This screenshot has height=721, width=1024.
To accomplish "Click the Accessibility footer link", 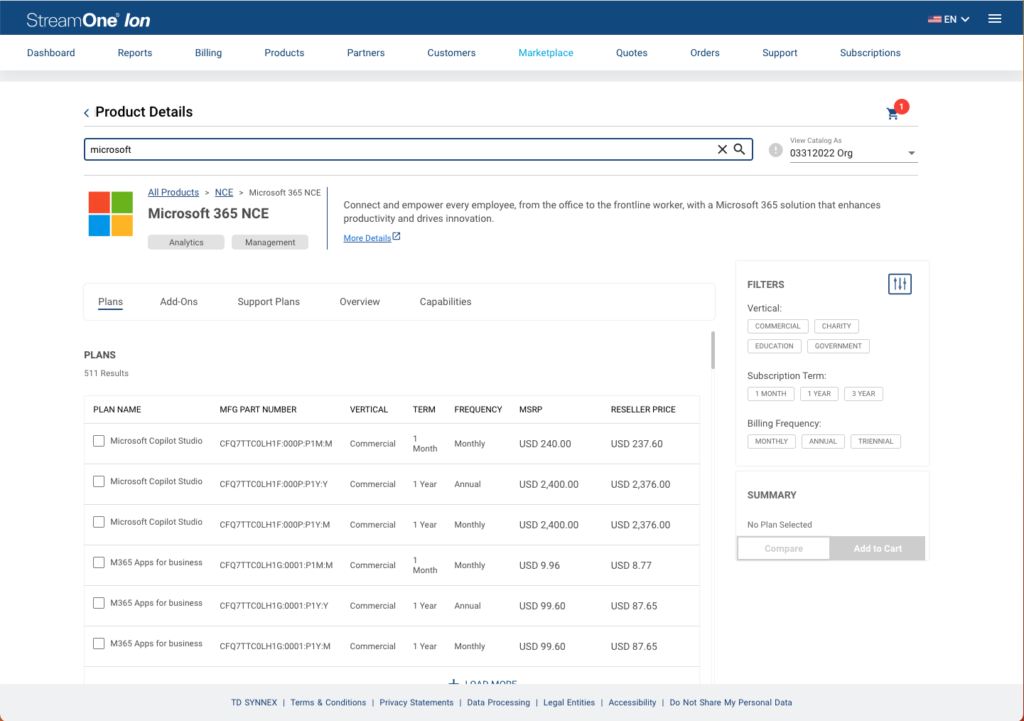I will click(632, 703).
